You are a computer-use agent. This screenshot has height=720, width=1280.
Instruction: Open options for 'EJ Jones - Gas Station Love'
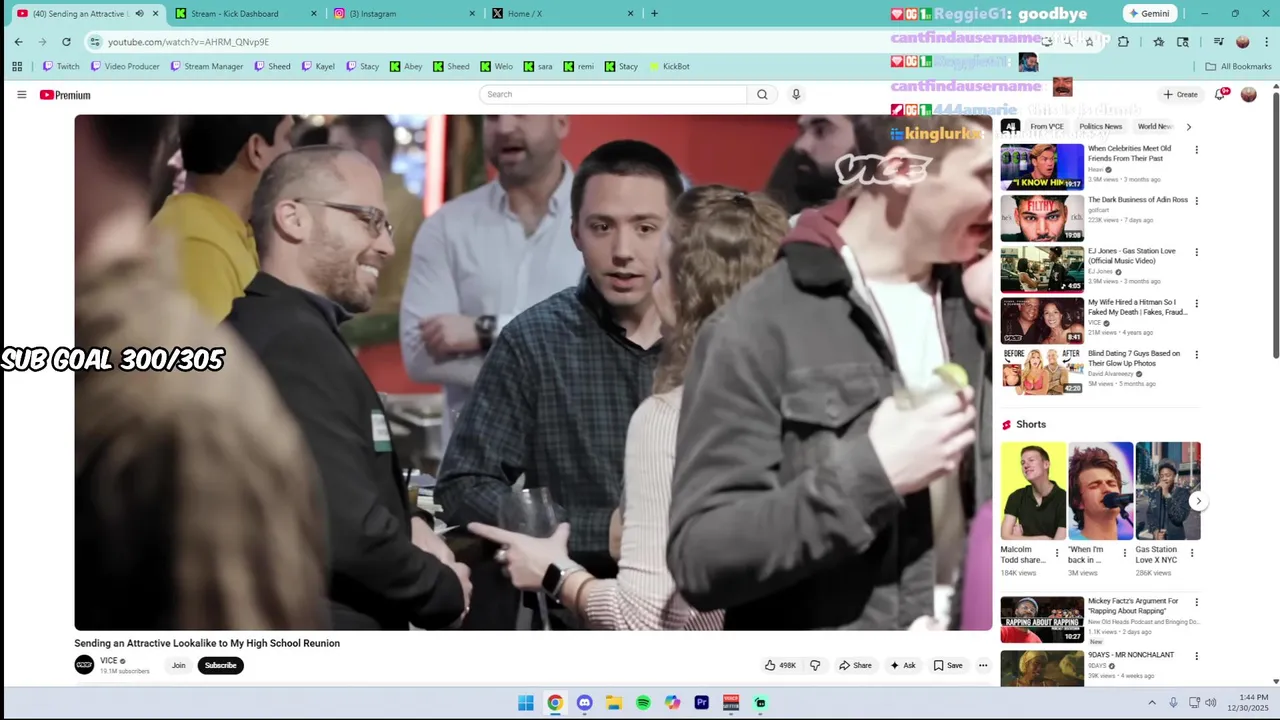[1196, 252]
